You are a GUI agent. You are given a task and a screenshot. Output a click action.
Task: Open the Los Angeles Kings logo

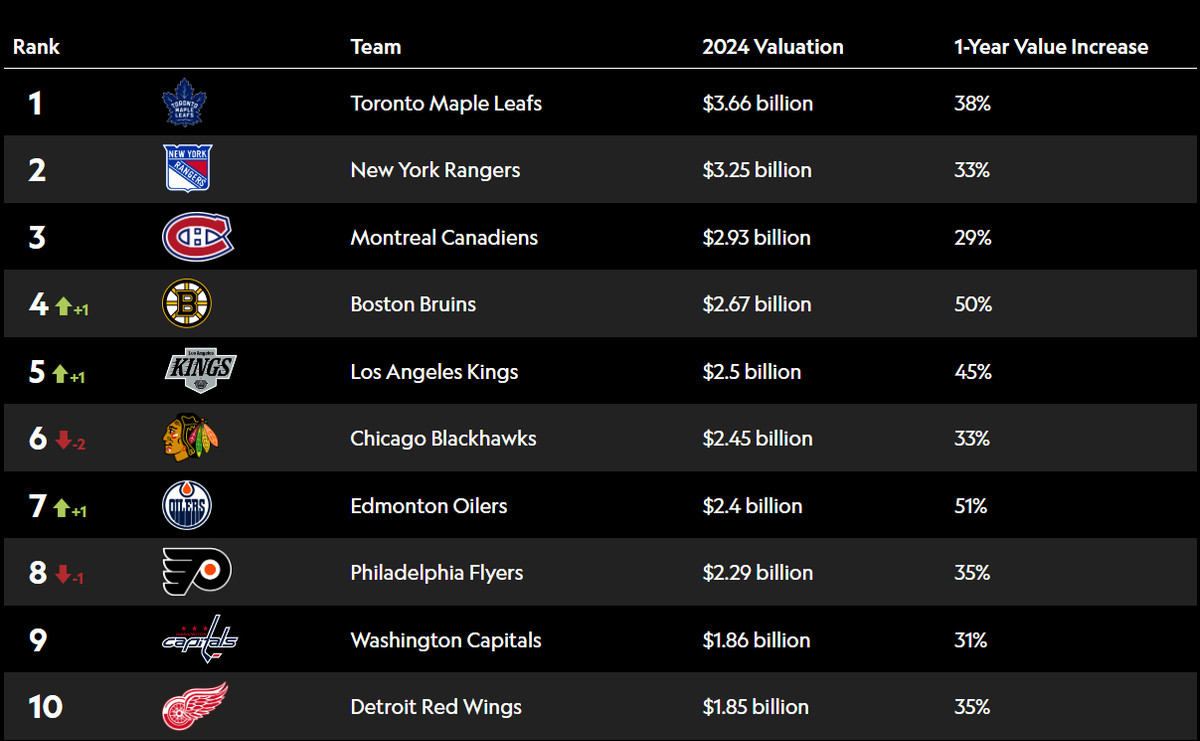coord(200,371)
